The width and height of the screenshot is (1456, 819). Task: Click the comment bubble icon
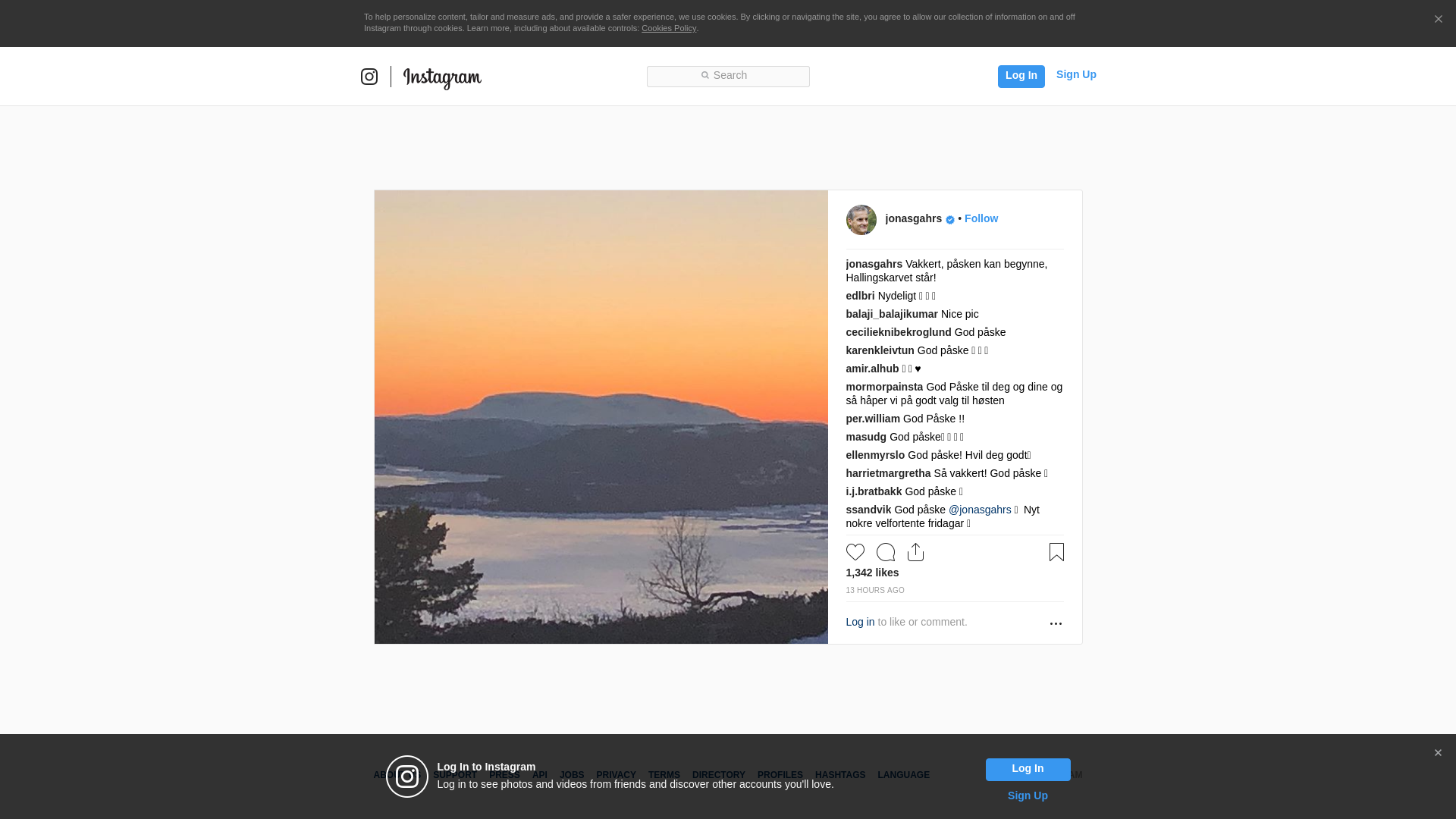pos(885,552)
